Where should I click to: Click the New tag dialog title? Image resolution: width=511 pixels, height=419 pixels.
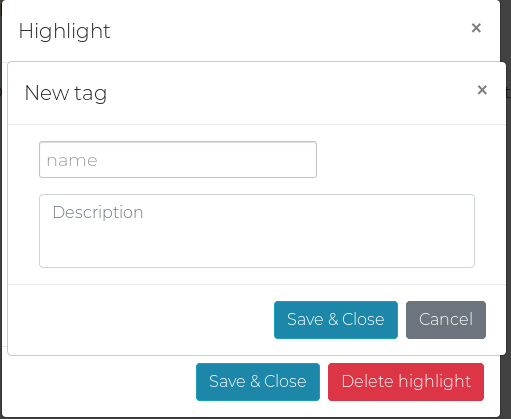(x=66, y=93)
